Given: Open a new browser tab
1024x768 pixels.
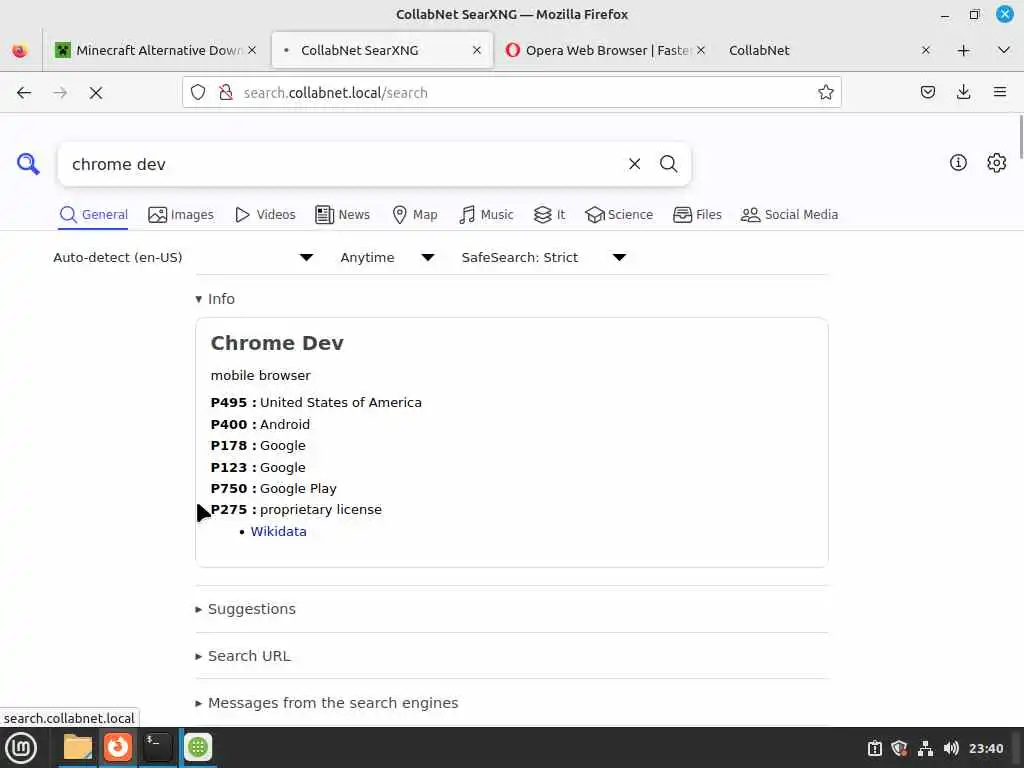Looking at the screenshot, I should (963, 50).
